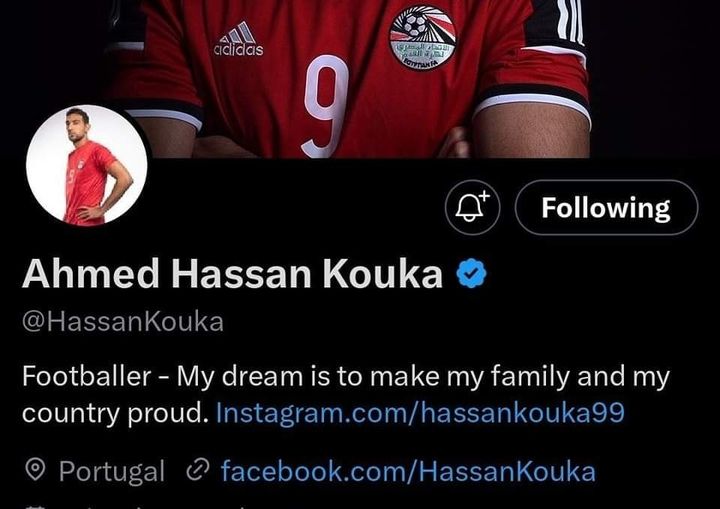Click the Following button
Image resolution: width=720 pixels, height=509 pixels.
tap(606, 208)
